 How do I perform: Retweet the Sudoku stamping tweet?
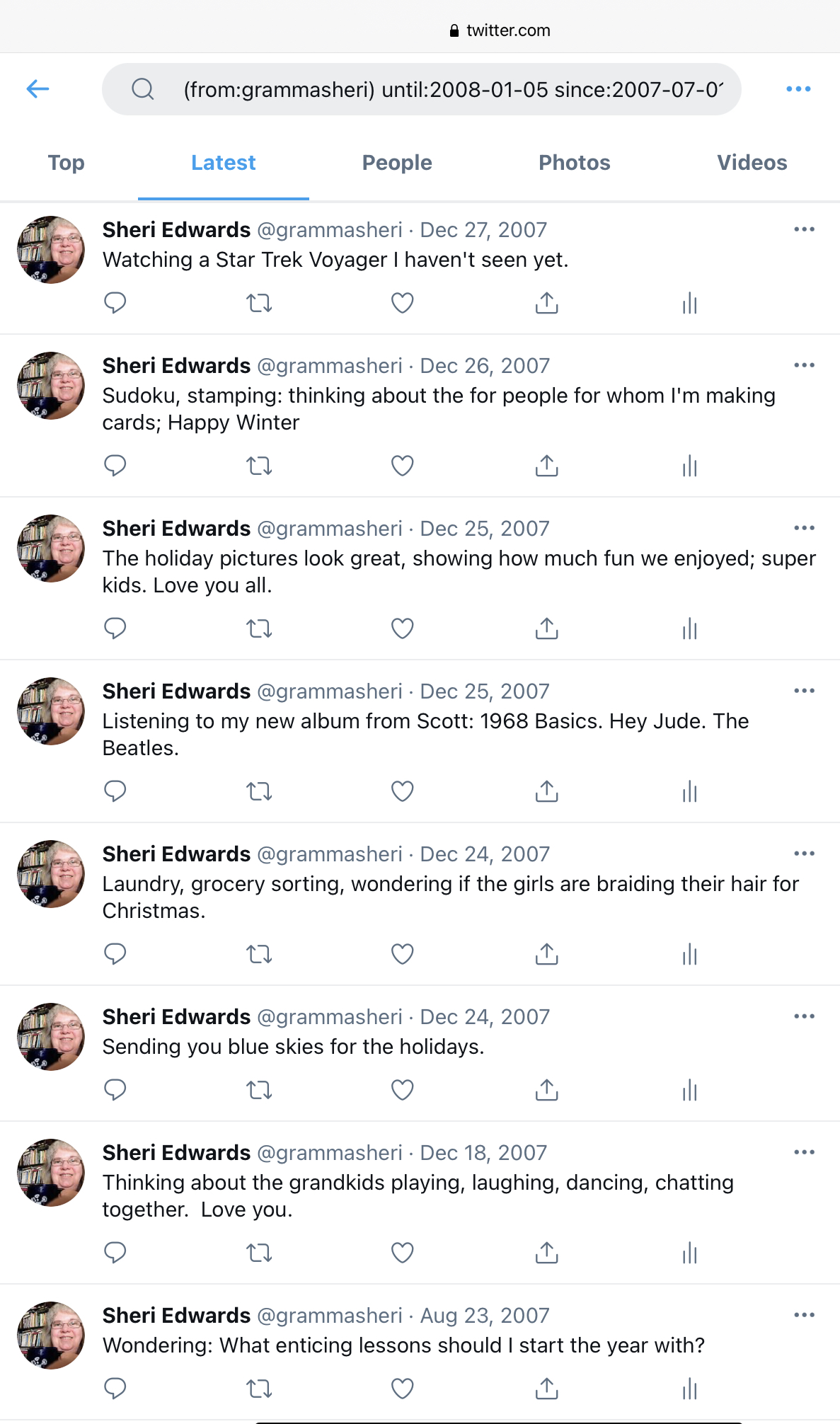point(259,466)
